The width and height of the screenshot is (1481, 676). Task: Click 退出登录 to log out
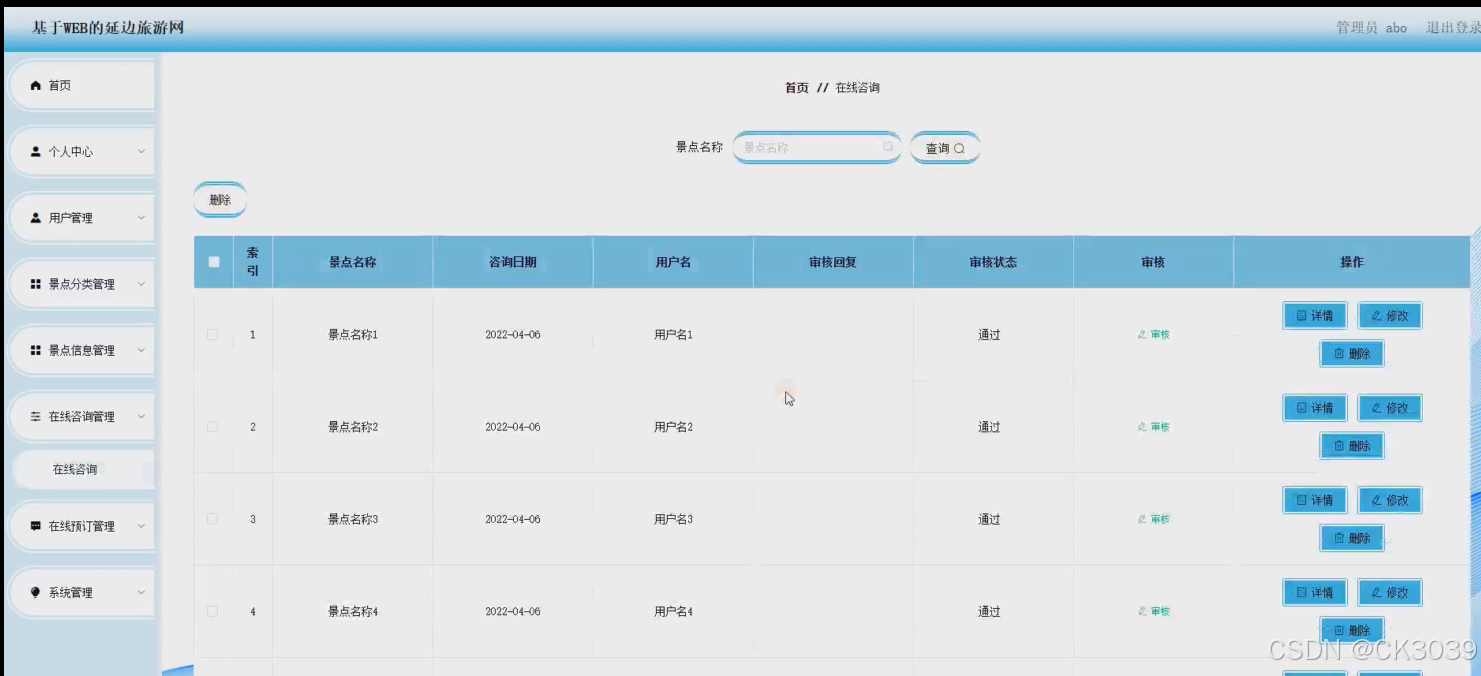pyautogui.click(x=1453, y=28)
